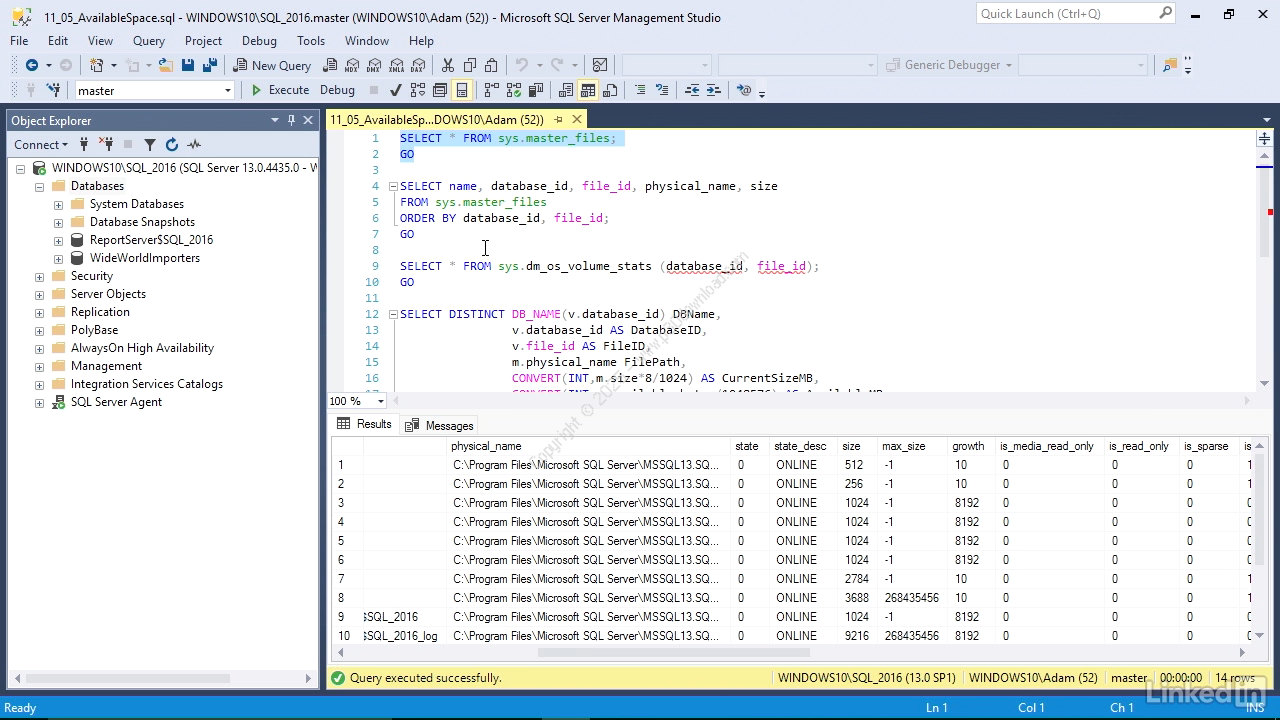Click Specify Values for Template Parameters icon
Viewport: 1280px width, 720px height.
(743, 90)
